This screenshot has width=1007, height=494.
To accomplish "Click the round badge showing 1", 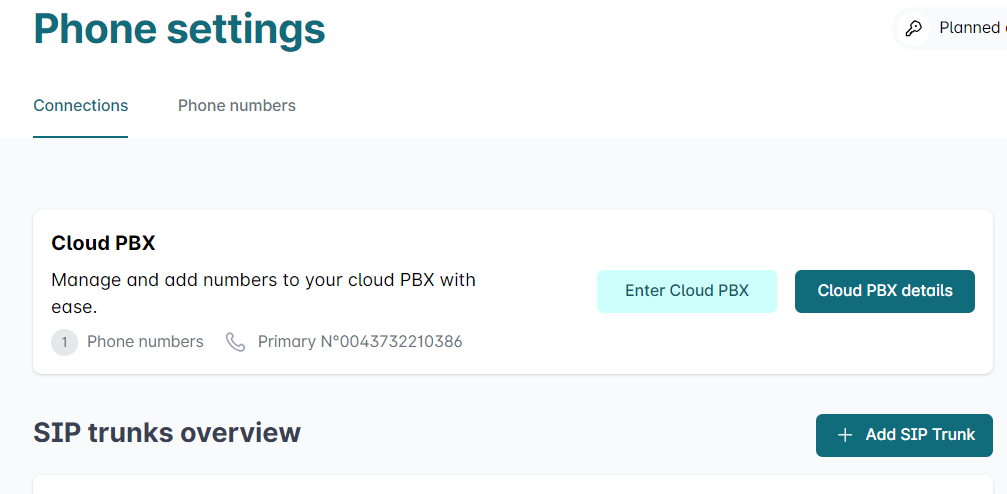I will [64, 342].
